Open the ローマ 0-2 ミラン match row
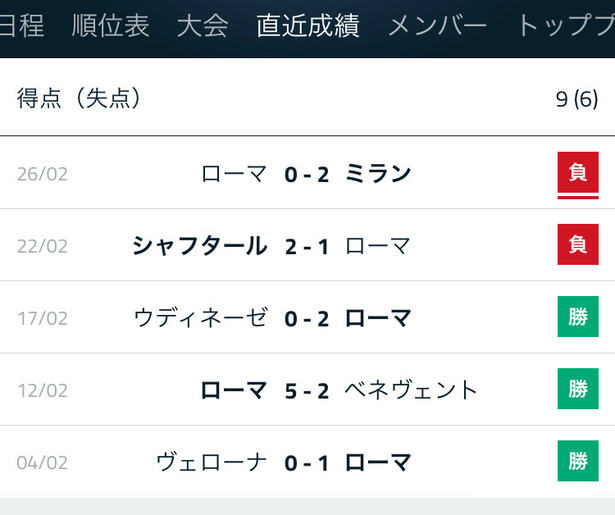Image resolution: width=615 pixels, height=515 pixels. pyautogui.click(x=308, y=173)
